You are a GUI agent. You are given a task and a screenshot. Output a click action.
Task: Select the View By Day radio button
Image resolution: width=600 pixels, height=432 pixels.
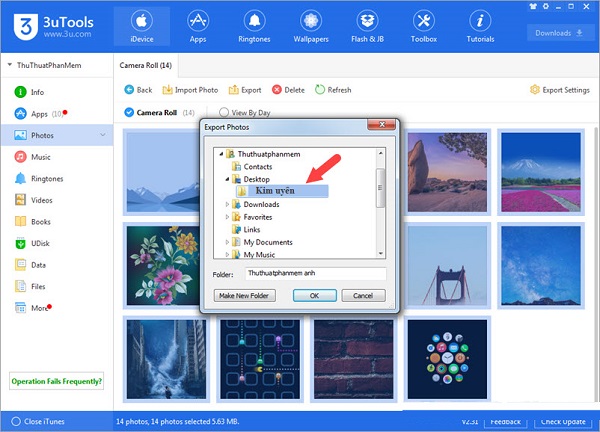click(x=223, y=113)
